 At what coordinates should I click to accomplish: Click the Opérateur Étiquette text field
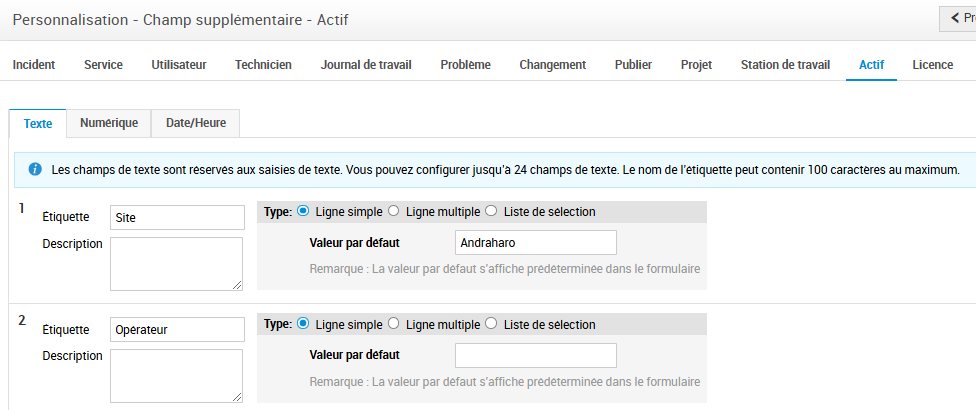point(176,330)
